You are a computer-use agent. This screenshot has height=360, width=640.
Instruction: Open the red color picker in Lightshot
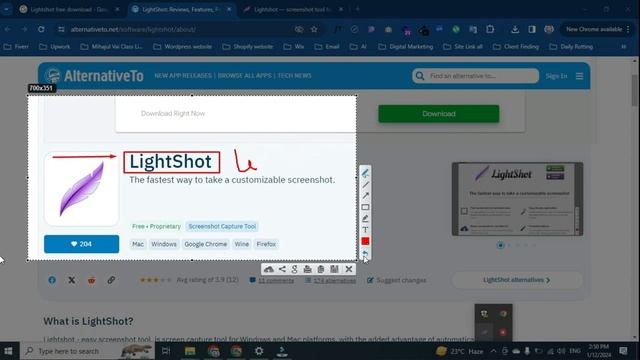coord(365,241)
